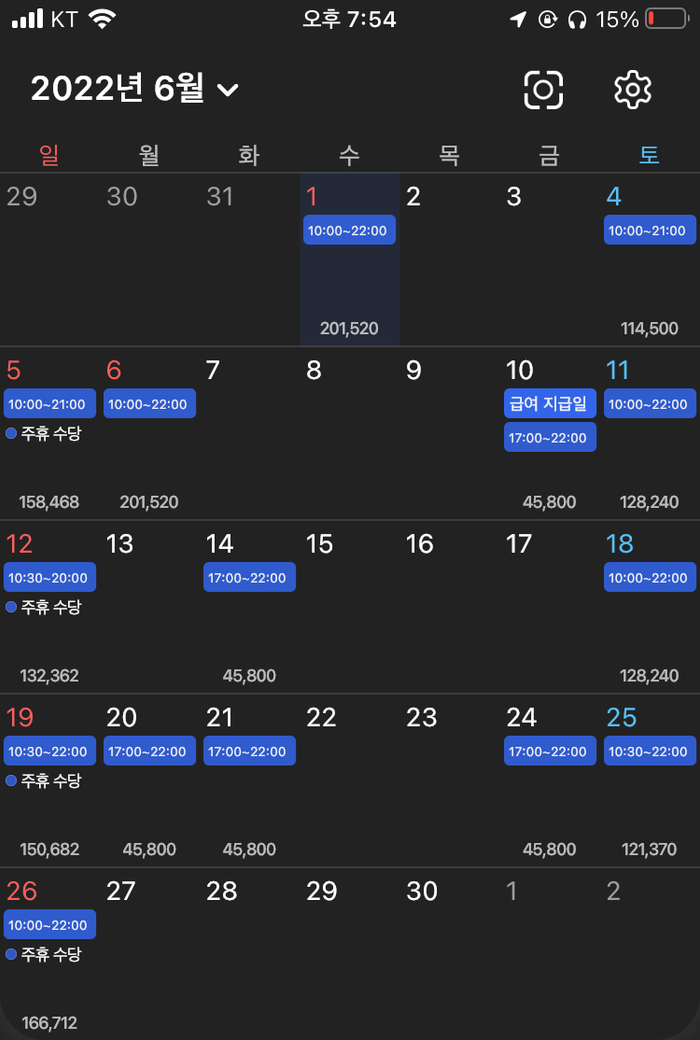700x1040 pixels.
Task: Open the 급여 지급일 event on June 10
Action: 549,404
